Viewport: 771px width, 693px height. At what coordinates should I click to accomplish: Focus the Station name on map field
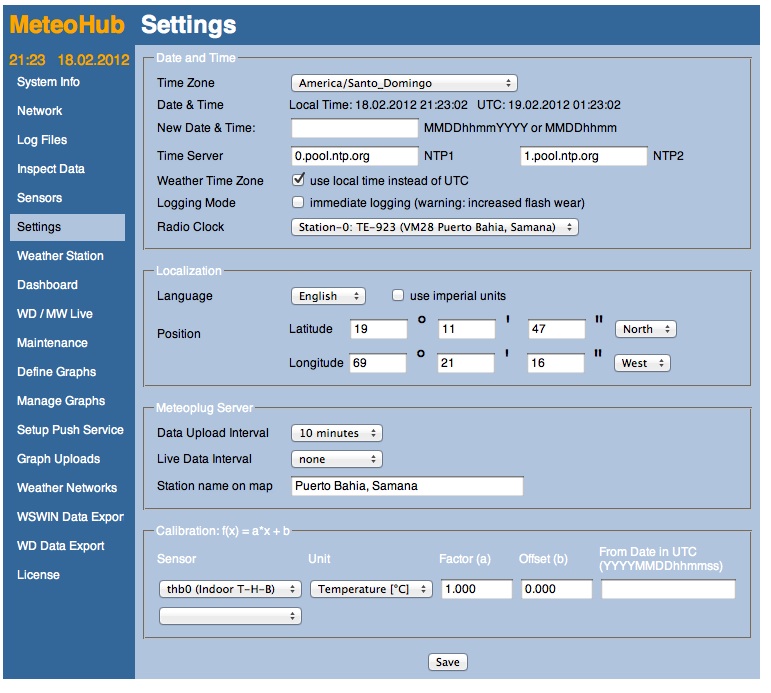[406, 486]
